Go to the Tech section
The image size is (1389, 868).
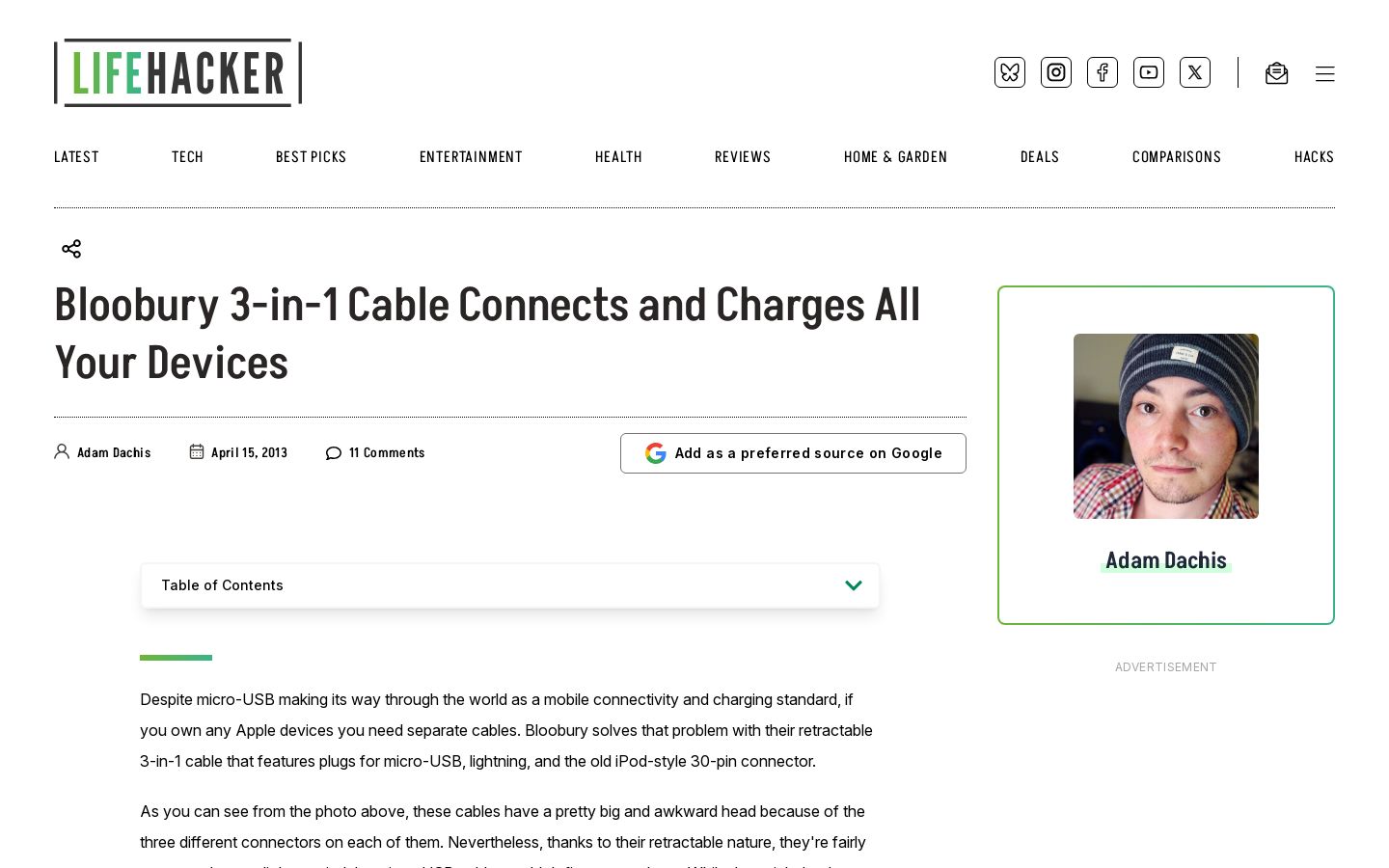click(x=187, y=157)
